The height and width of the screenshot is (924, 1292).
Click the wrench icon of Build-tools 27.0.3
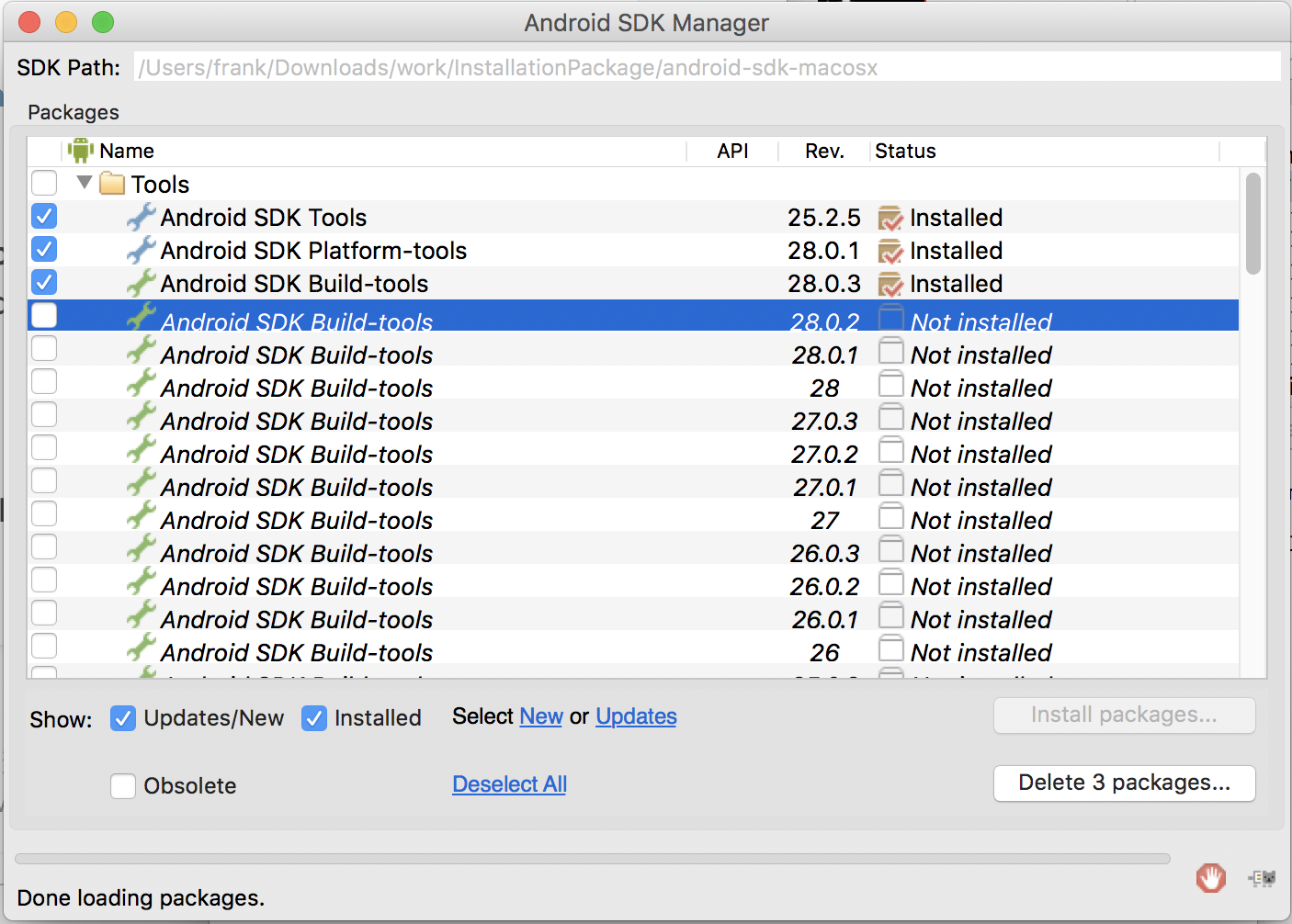tap(141, 415)
